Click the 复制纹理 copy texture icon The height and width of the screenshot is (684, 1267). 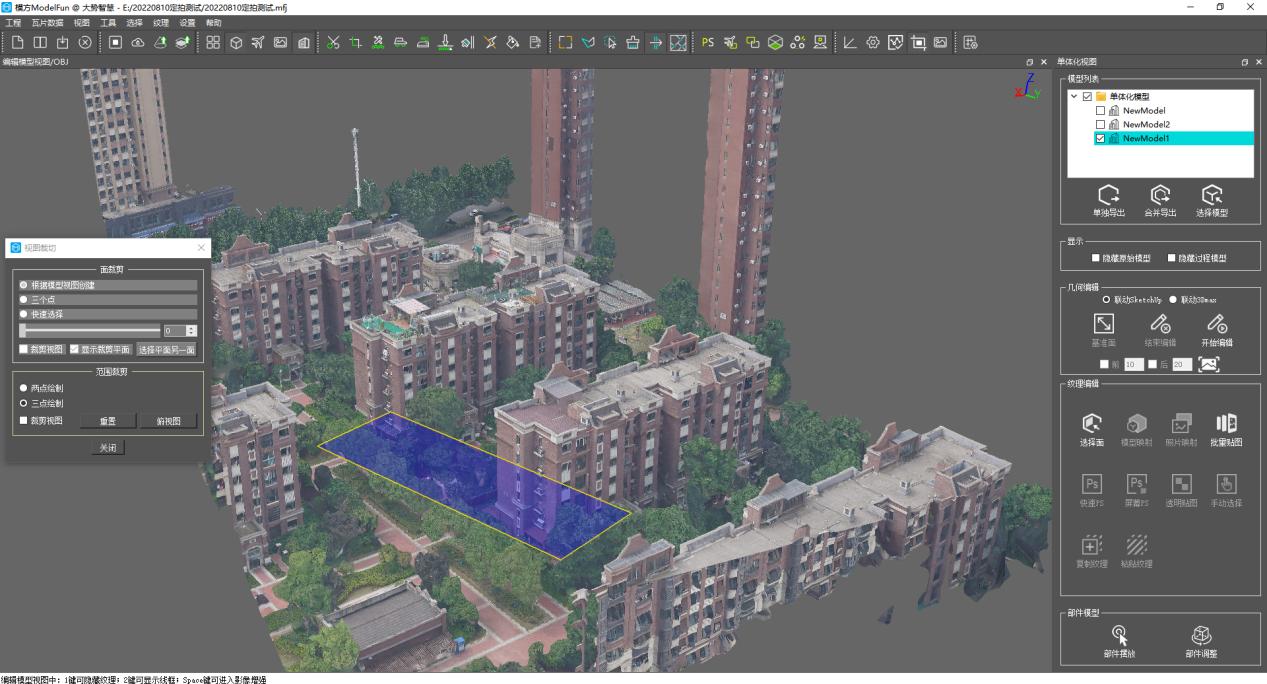tap(1092, 544)
